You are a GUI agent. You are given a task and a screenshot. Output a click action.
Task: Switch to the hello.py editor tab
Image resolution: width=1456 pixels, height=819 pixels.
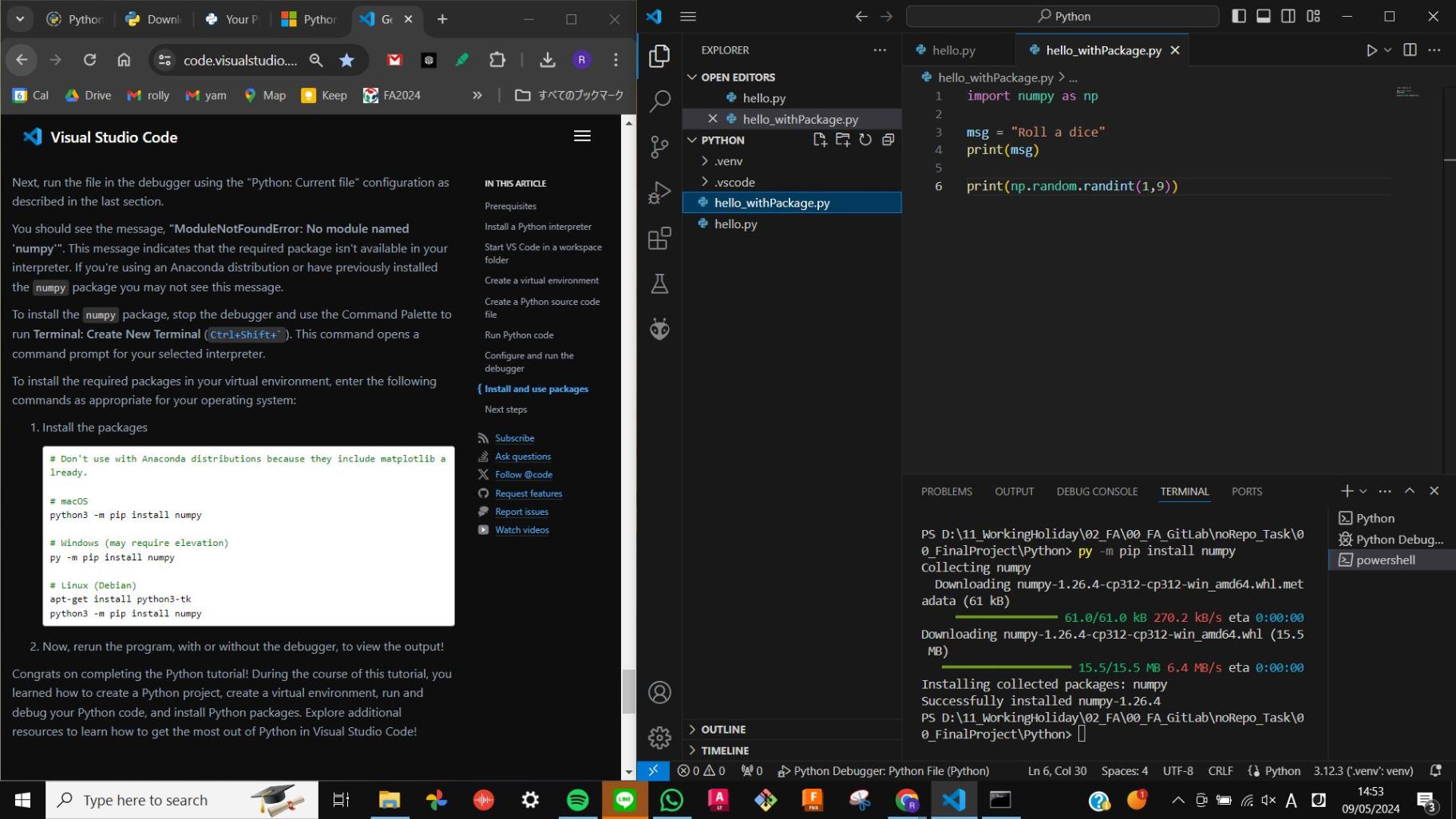click(954, 50)
